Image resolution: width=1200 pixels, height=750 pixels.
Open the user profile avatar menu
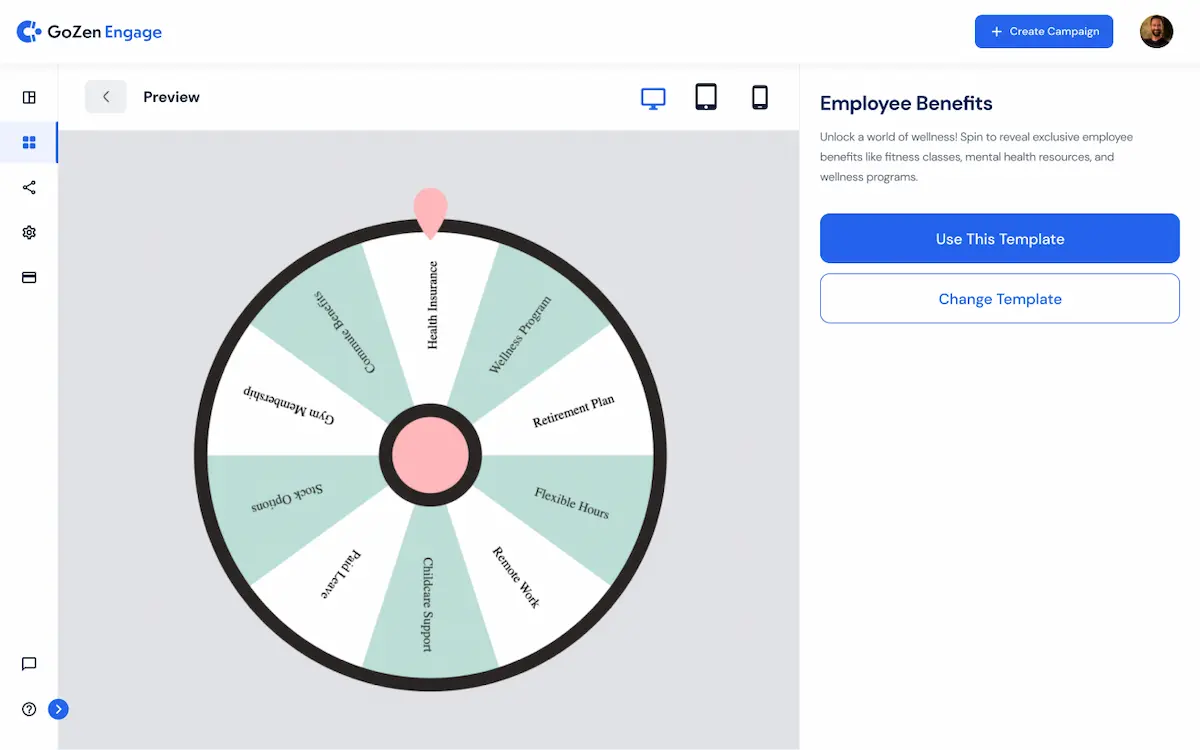coord(1156,32)
